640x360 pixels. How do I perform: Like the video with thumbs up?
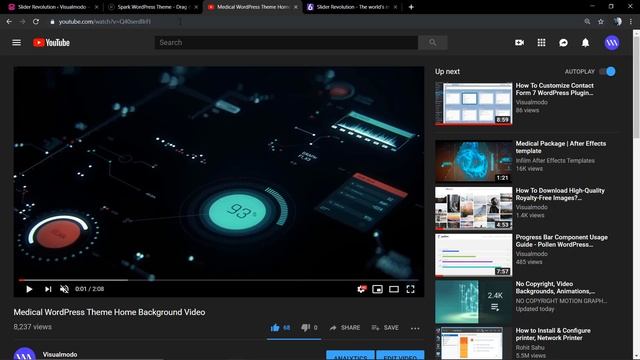click(280, 327)
